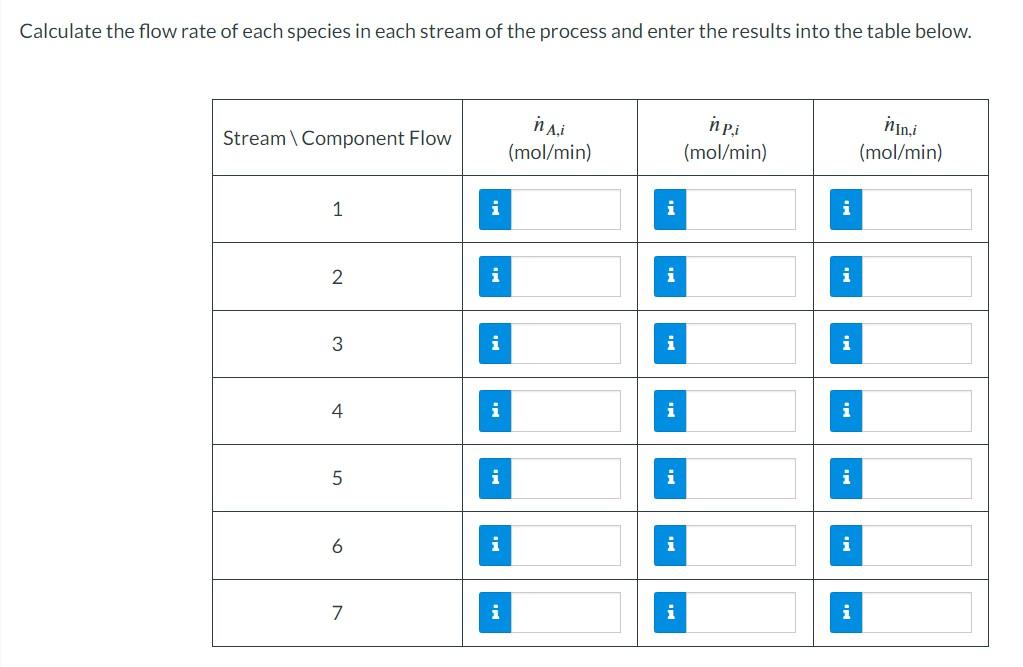Click the info icon for Stream 1 nIn column

[x=844, y=209]
